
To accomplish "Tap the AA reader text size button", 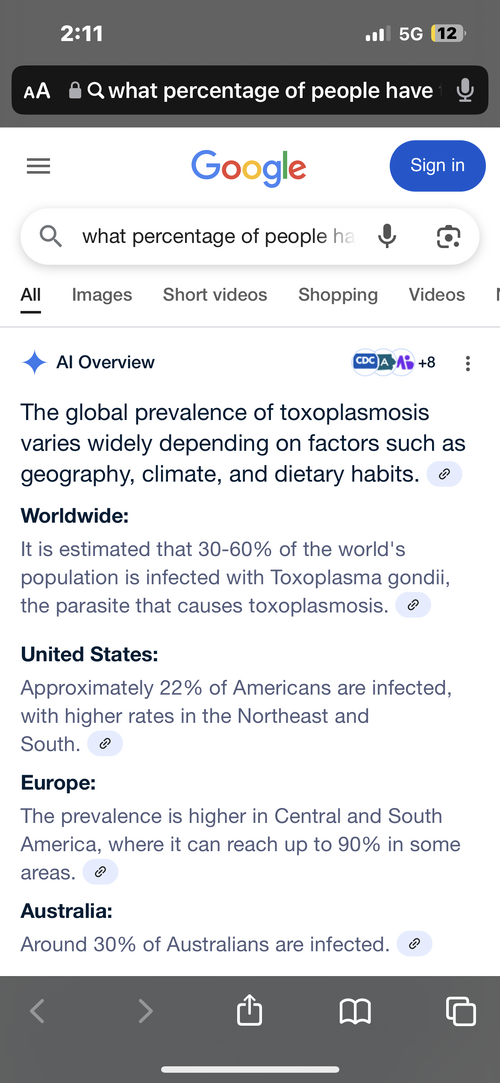I will pyautogui.click(x=37, y=91).
